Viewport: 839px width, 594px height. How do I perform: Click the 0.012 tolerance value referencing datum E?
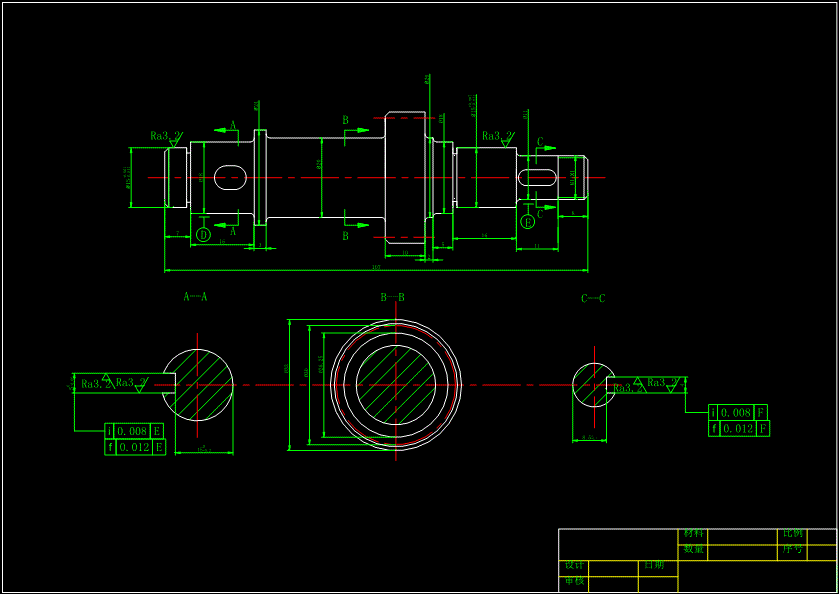134,447
